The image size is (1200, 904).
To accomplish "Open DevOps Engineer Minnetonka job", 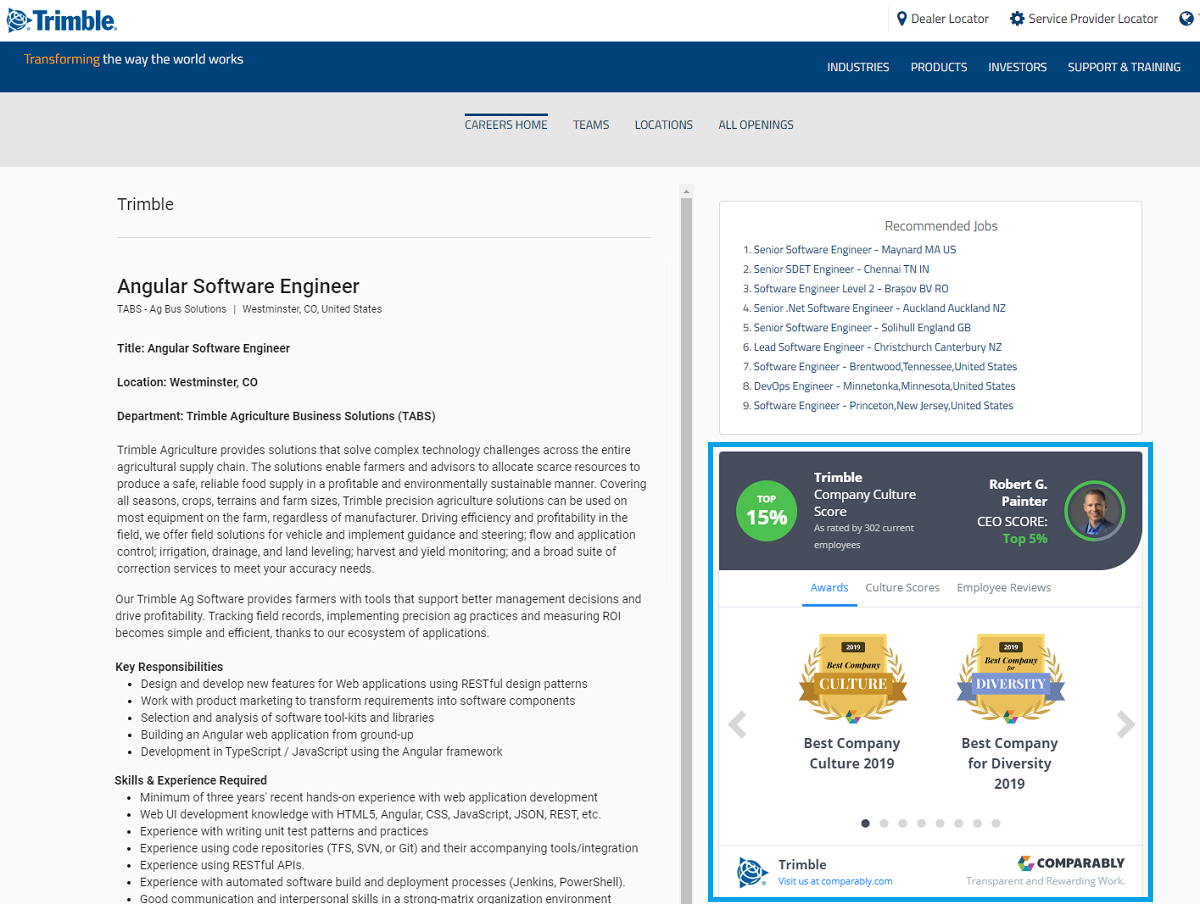I will (x=884, y=386).
